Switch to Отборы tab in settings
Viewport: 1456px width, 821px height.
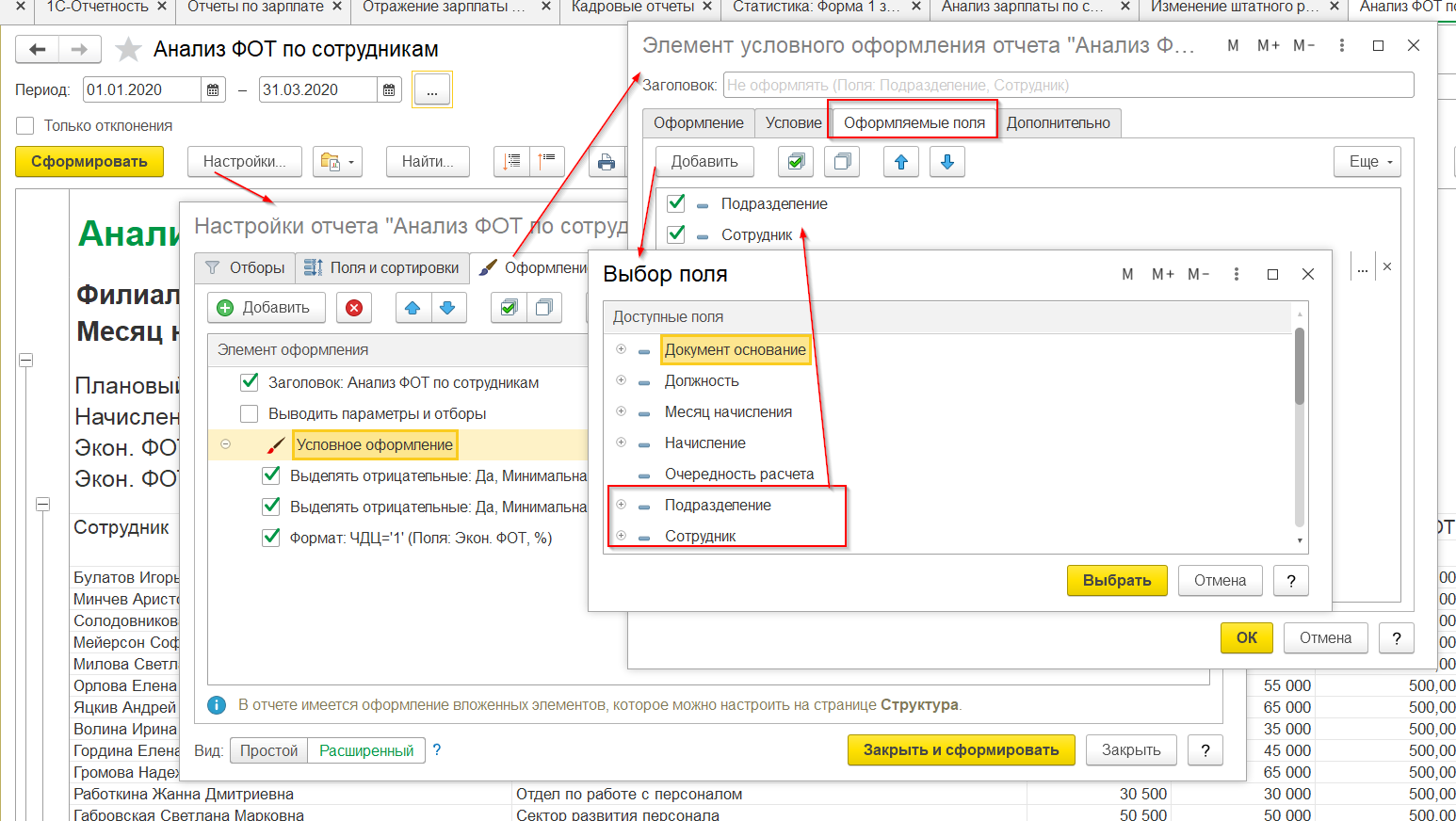coord(245,267)
